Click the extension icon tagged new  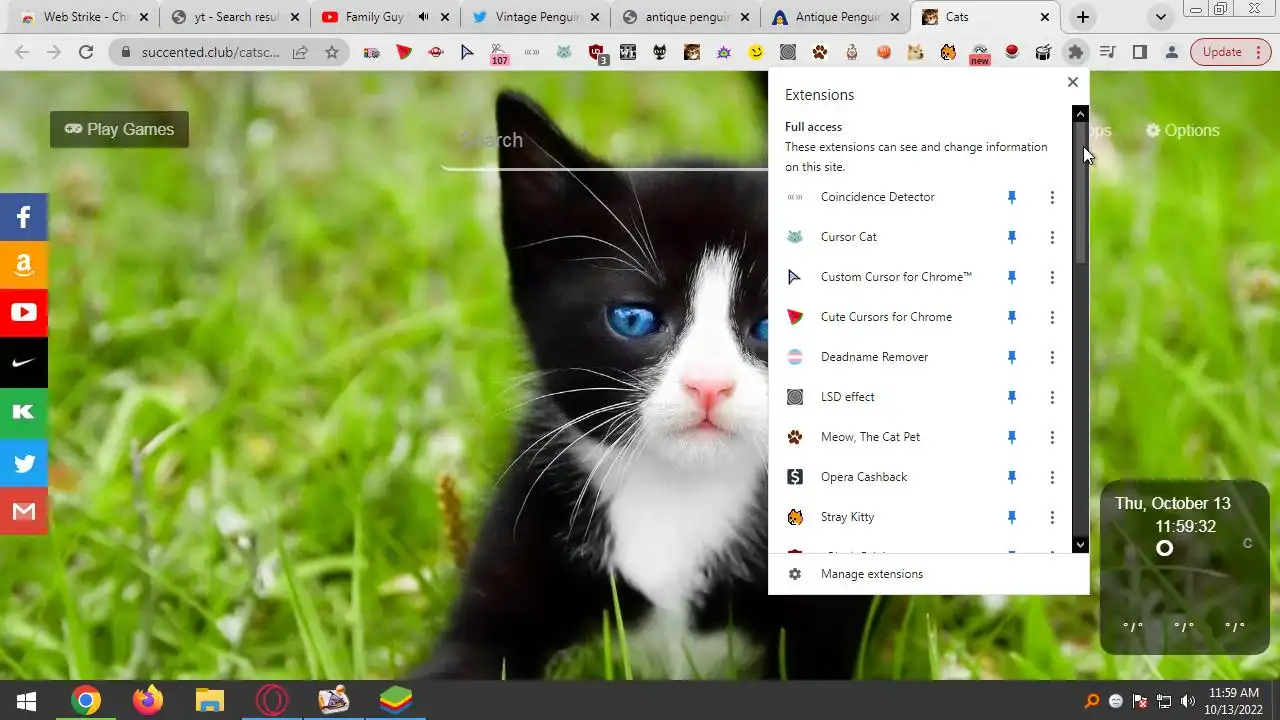980,54
